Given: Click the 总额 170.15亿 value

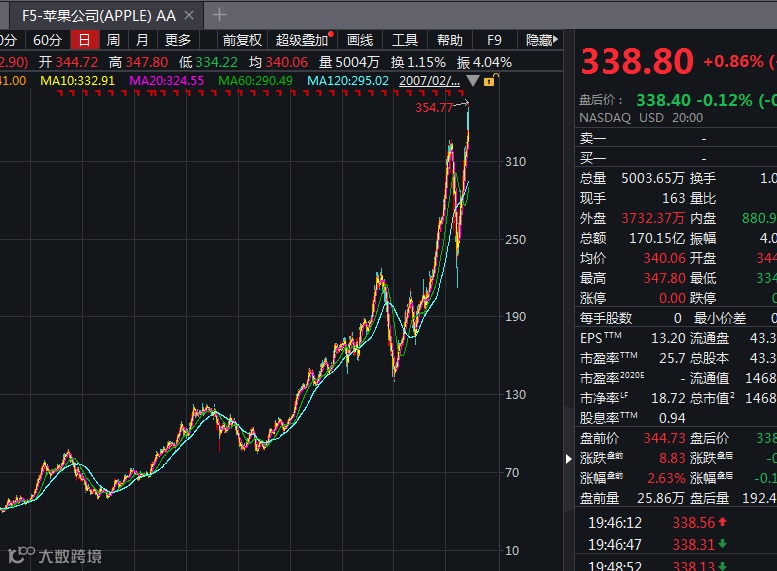Looking at the screenshot, I should coord(657,238).
